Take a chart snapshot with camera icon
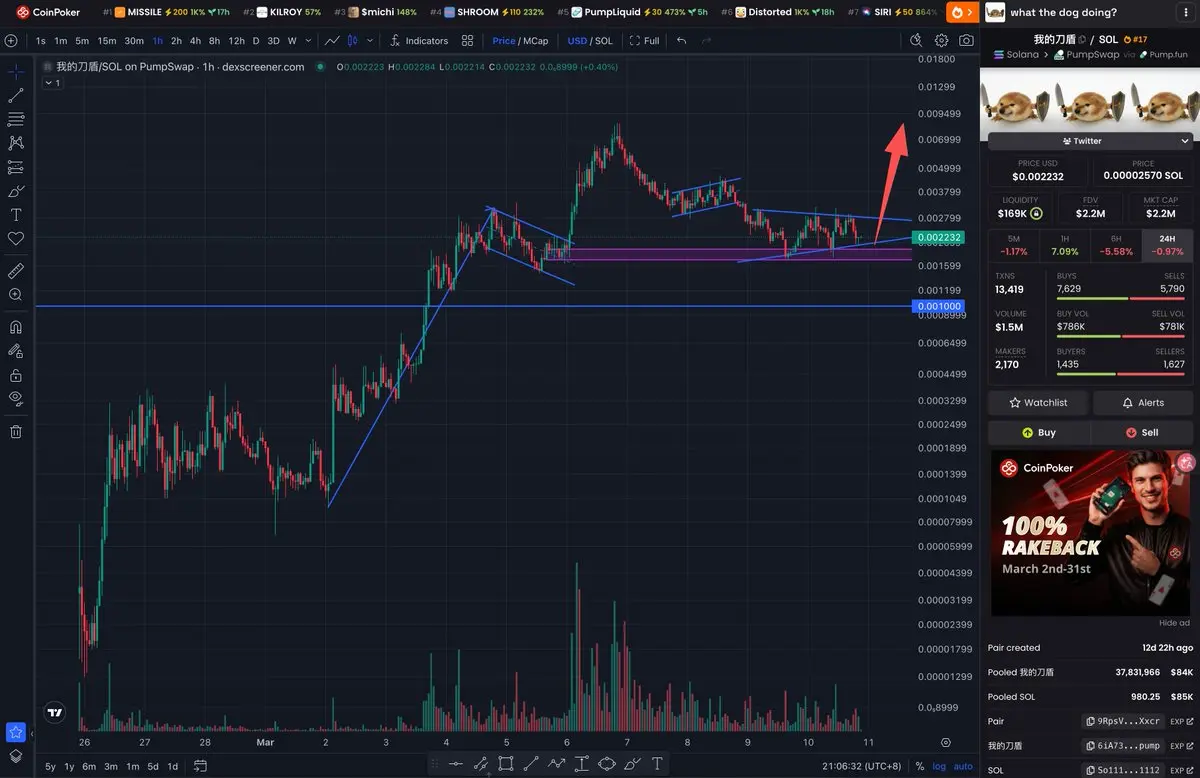 pyautogui.click(x=966, y=41)
